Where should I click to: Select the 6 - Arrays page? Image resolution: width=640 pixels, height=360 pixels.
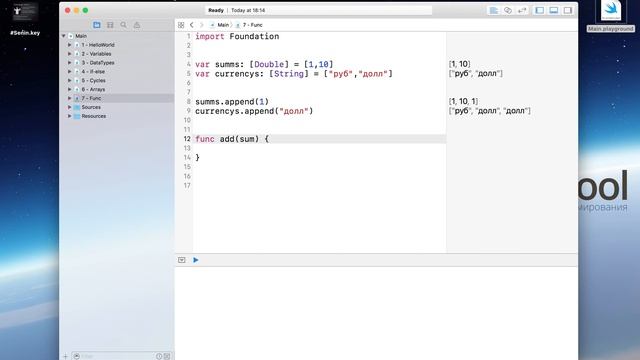(93, 89)
